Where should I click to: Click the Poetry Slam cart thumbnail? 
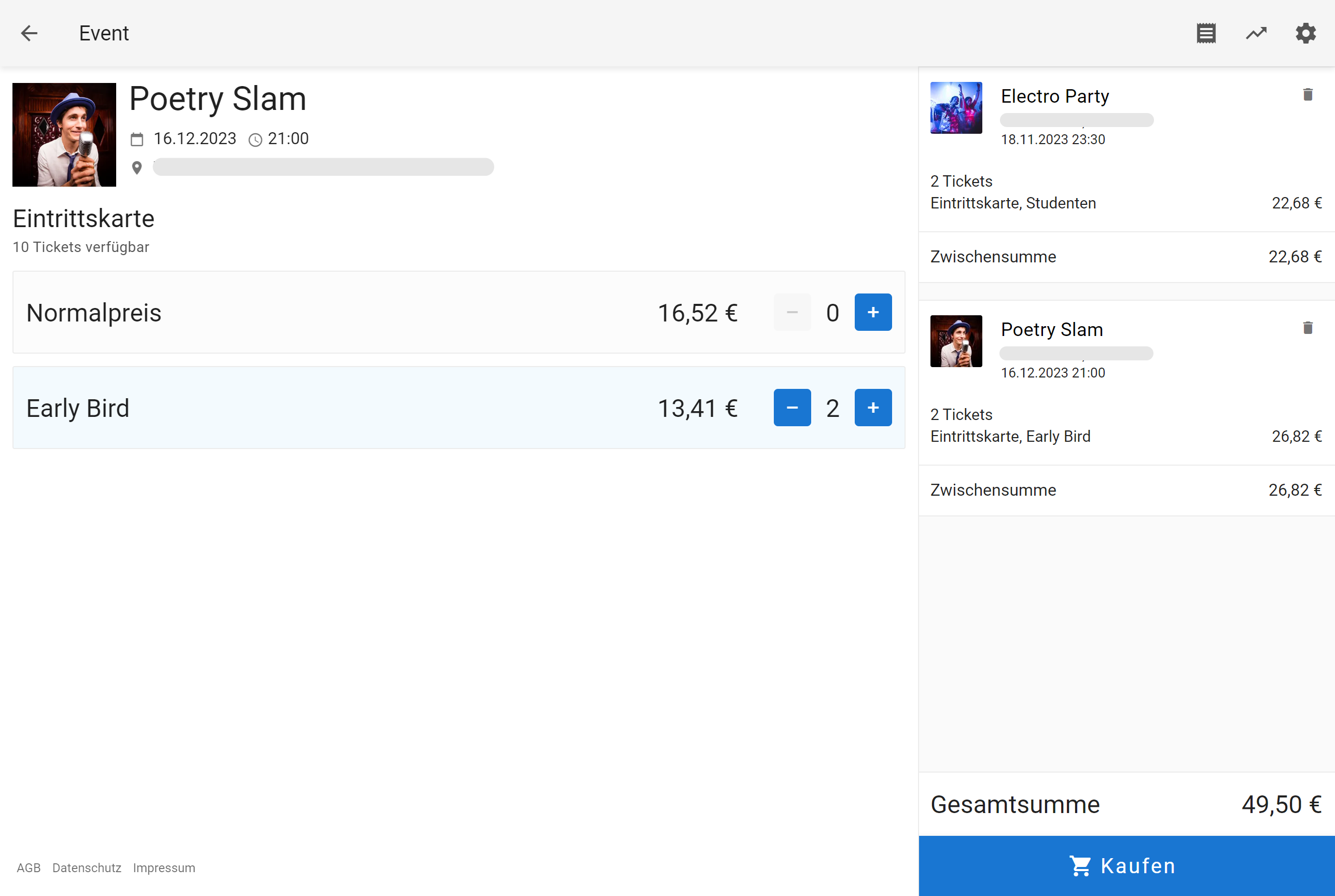pyautogui.click(x=956, y=341)
